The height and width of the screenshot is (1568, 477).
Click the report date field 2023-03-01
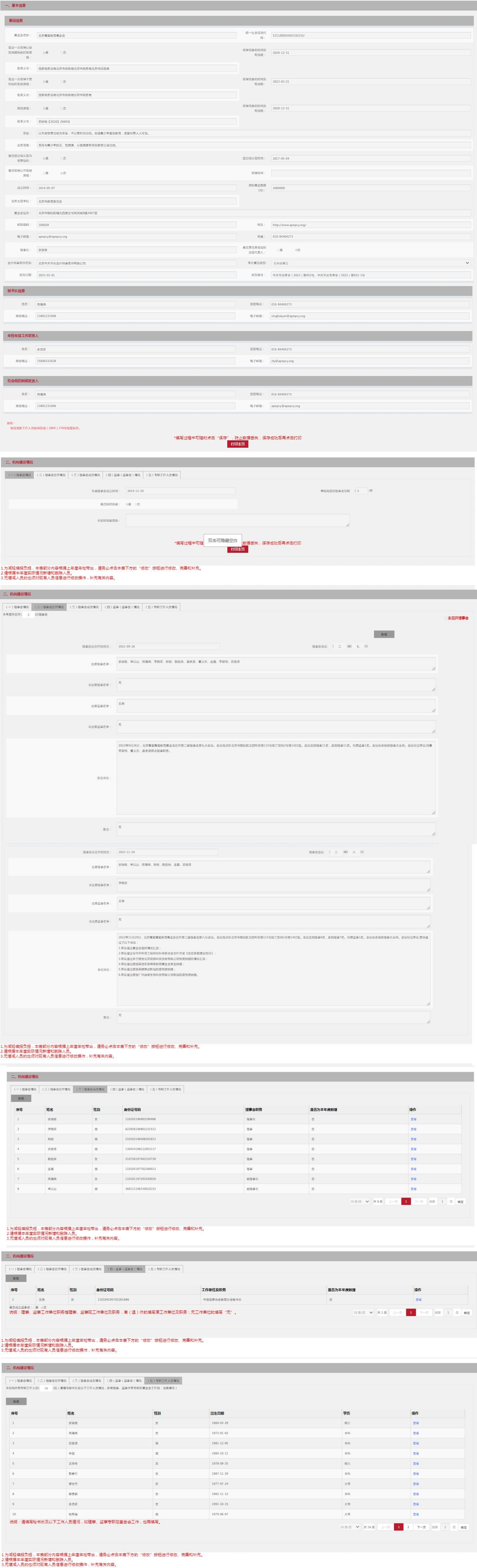[136, 275]
